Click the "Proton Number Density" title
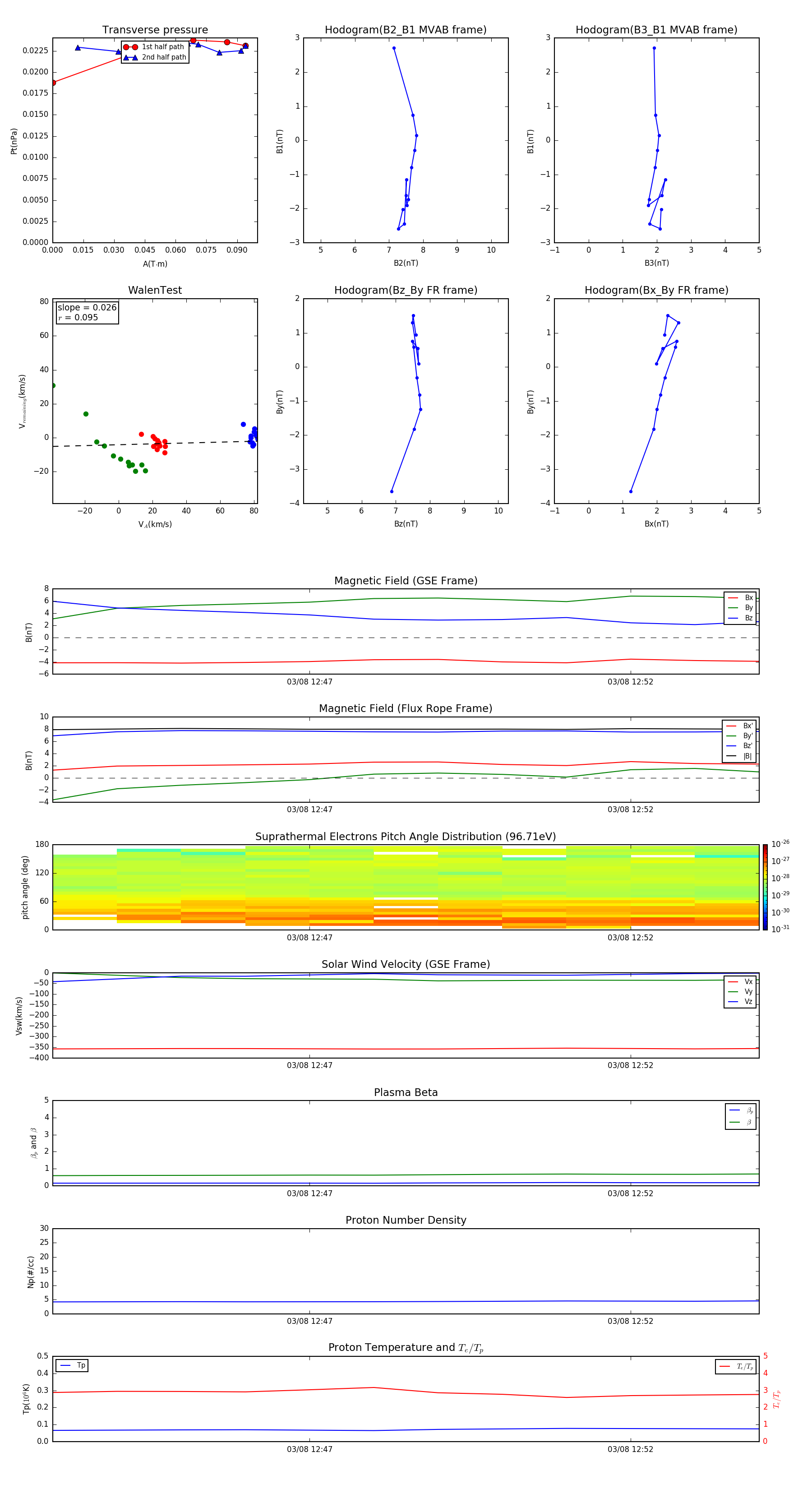Viewport: 812px width, 1489px height. tap(406, 1220)
